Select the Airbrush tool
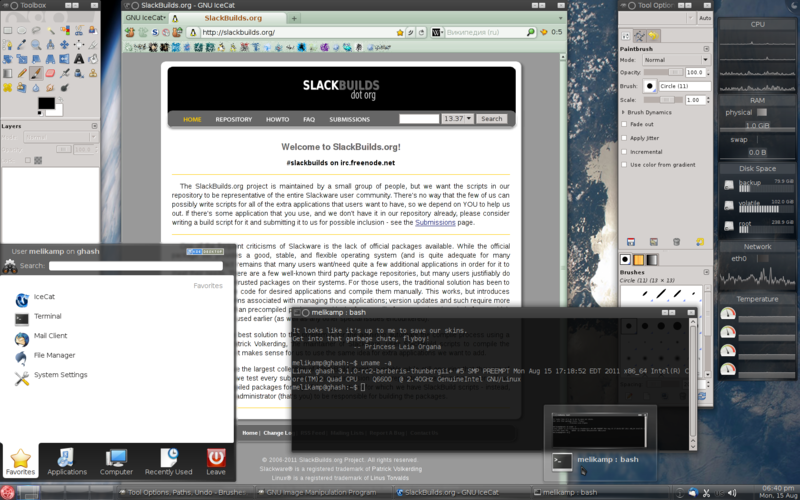 click(x=64, y=73)
